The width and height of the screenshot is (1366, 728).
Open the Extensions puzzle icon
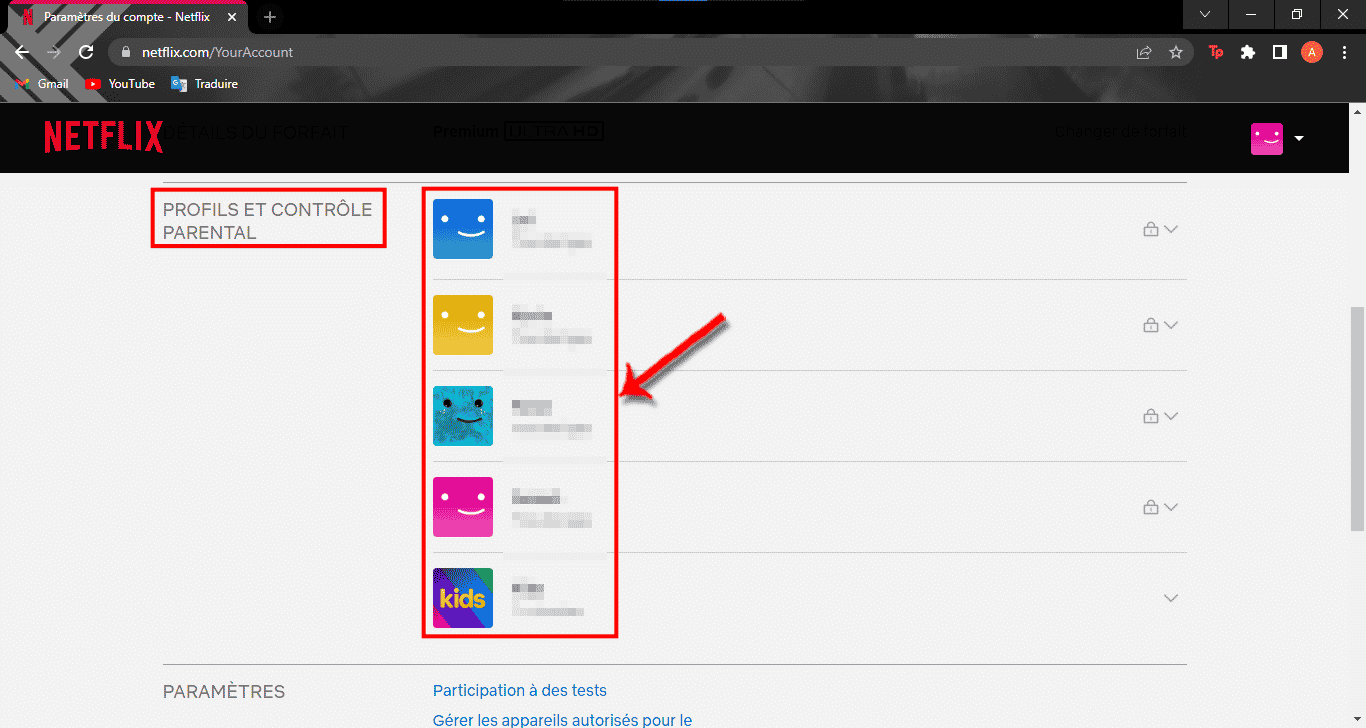coord(1247,52)
